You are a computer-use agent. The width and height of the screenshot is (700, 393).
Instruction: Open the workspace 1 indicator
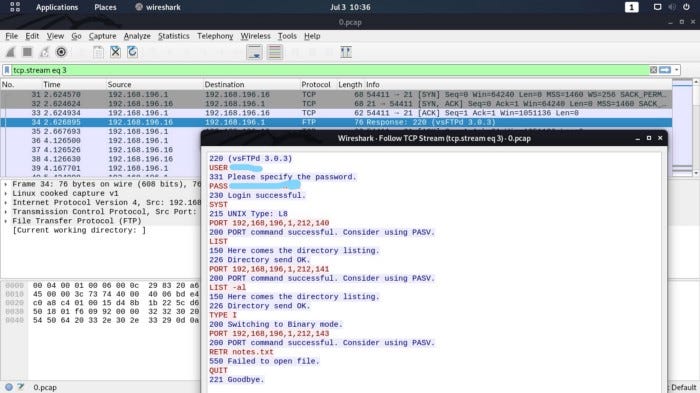[x=631, y=7]
